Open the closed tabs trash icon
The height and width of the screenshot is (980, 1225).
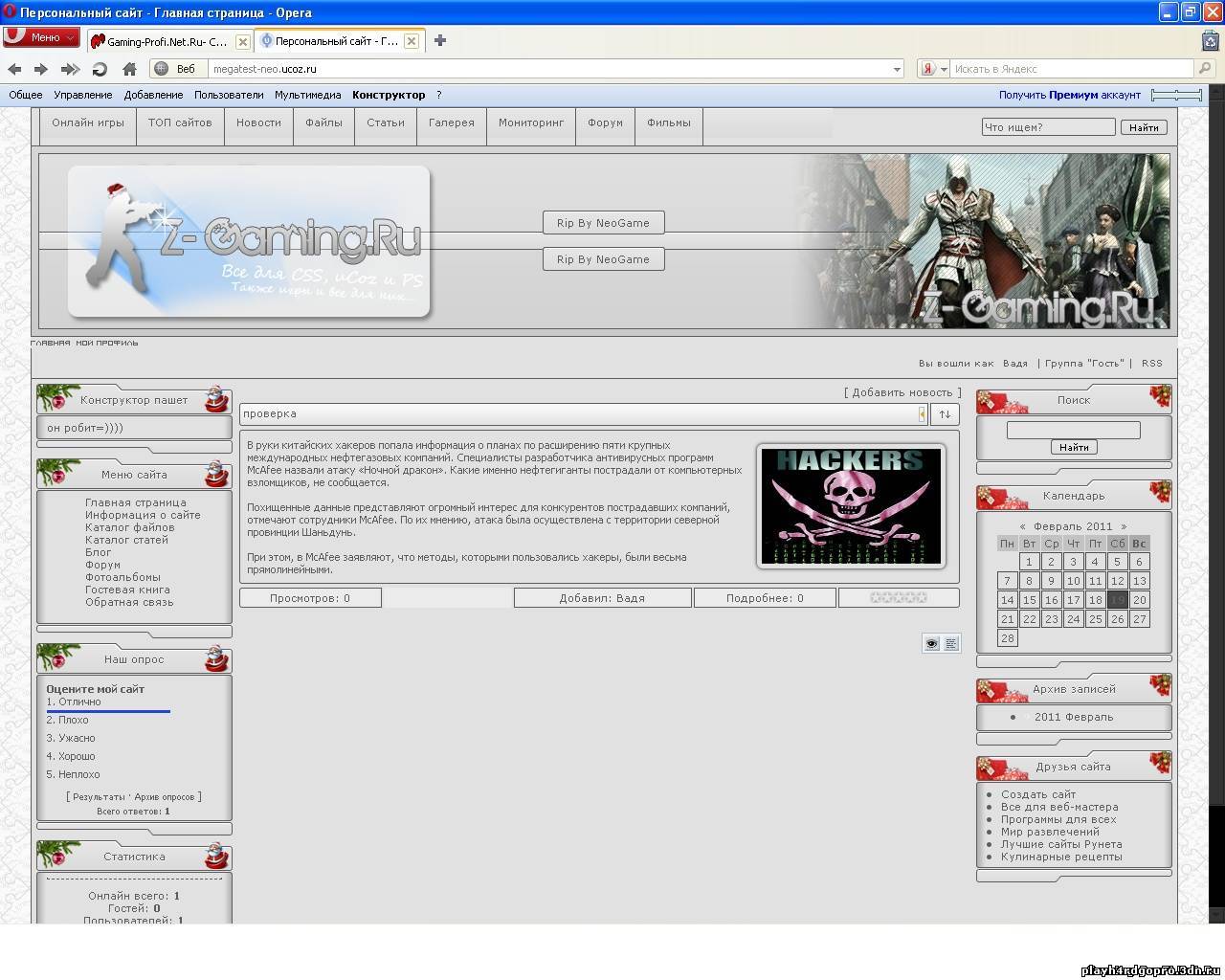click(1211, 40)
